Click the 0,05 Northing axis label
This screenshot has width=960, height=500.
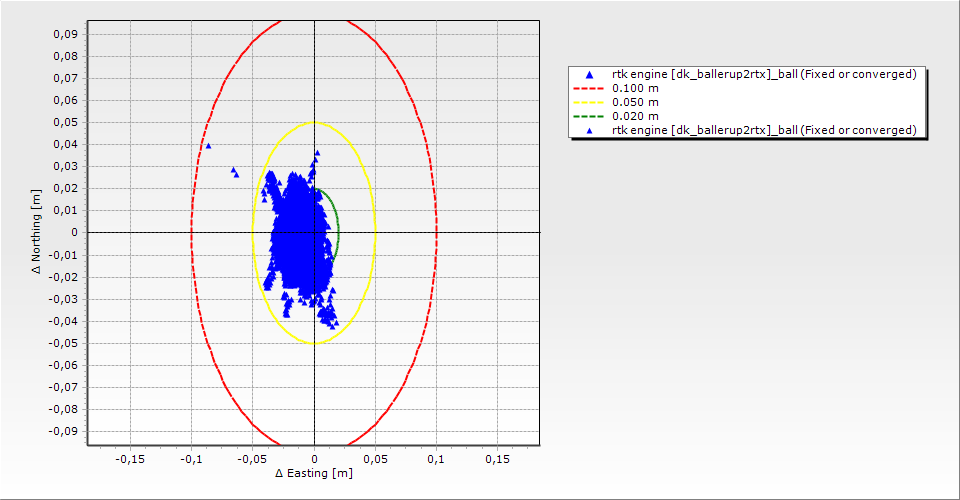coord(66,122)
